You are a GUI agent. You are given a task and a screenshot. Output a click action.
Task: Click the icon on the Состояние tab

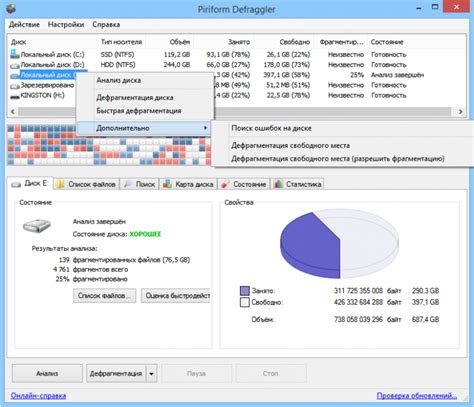tap(225, 184)
